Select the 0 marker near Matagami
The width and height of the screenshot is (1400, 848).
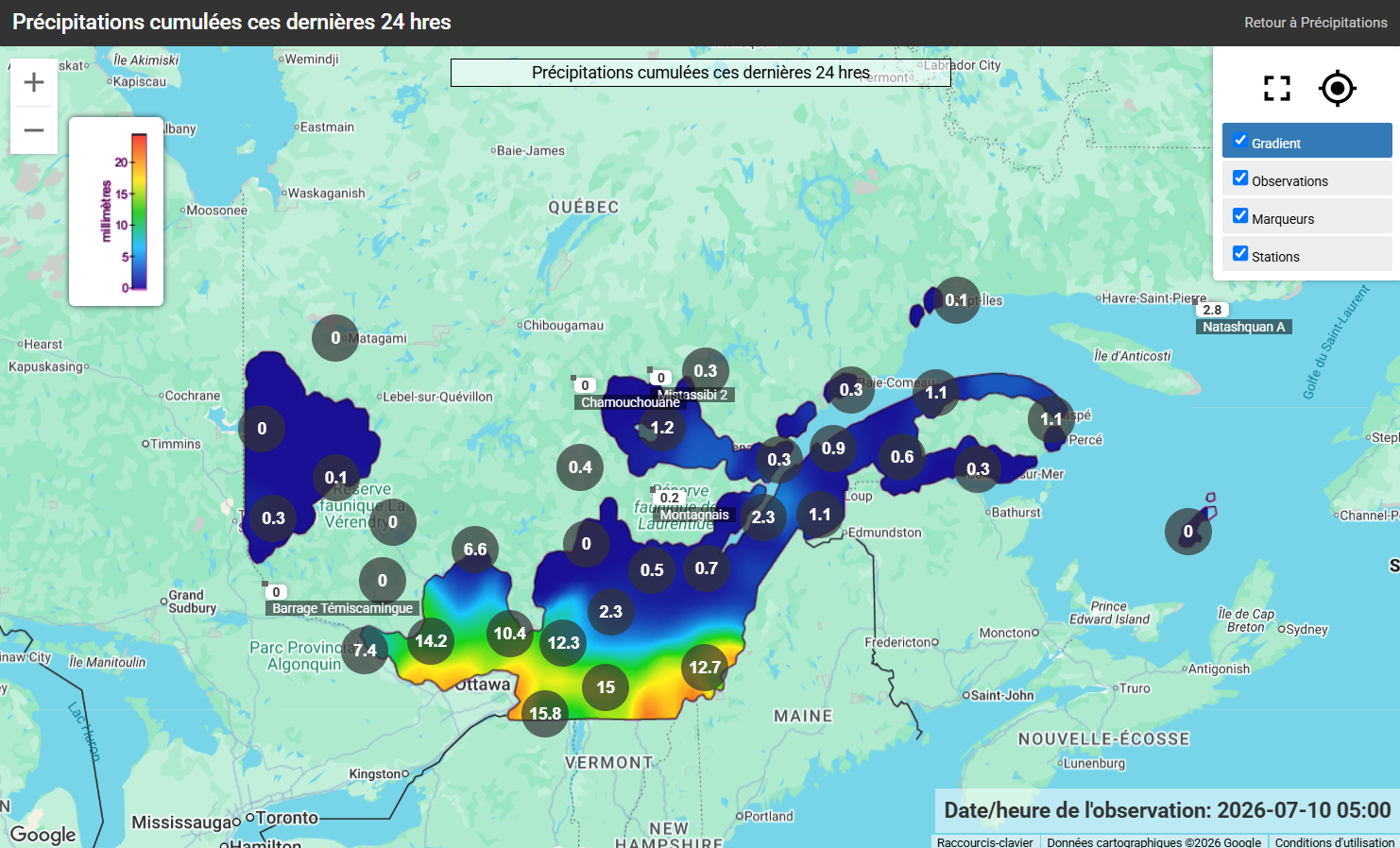click(335, 338)
